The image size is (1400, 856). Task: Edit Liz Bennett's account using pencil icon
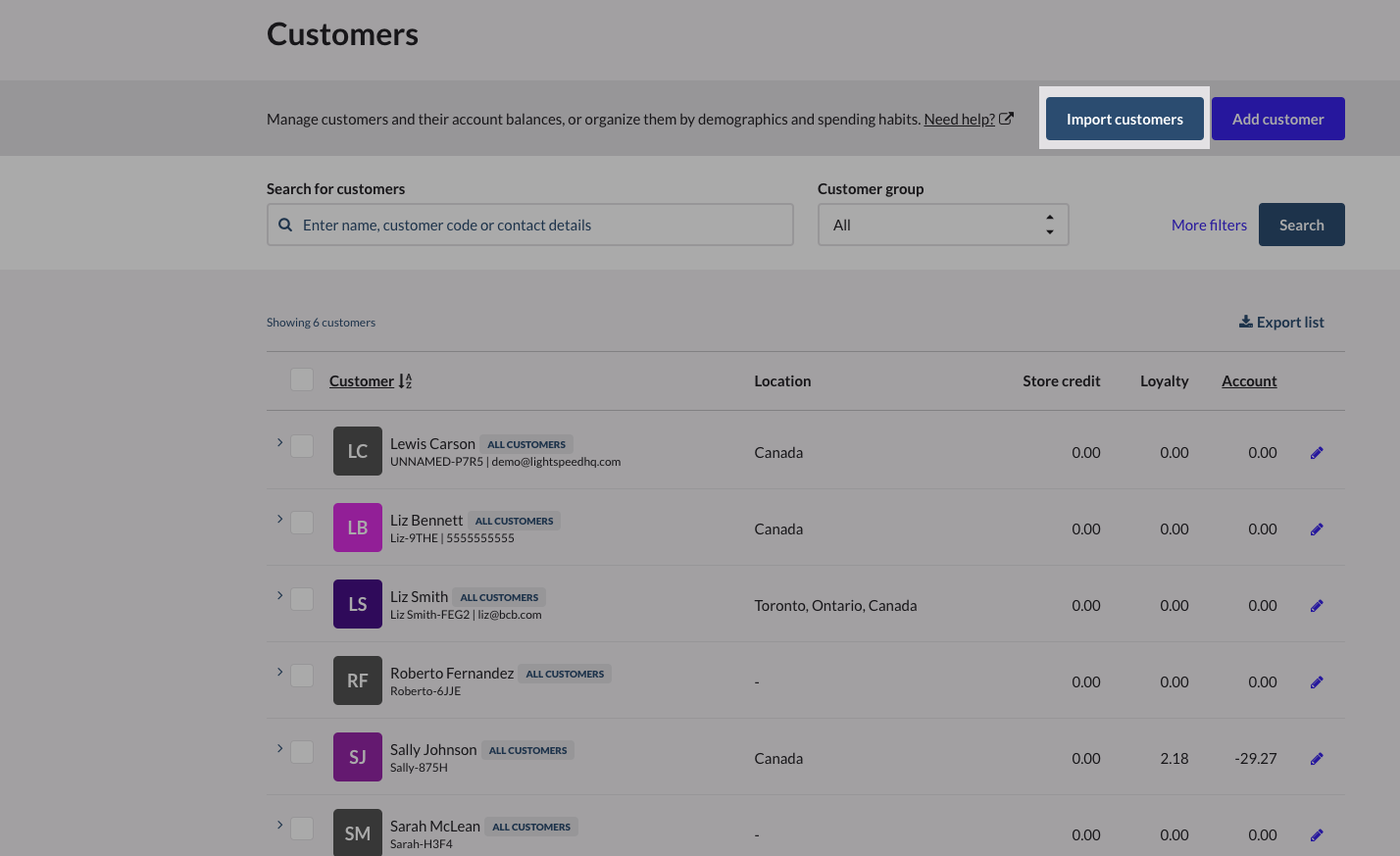tap(1317, 529)
